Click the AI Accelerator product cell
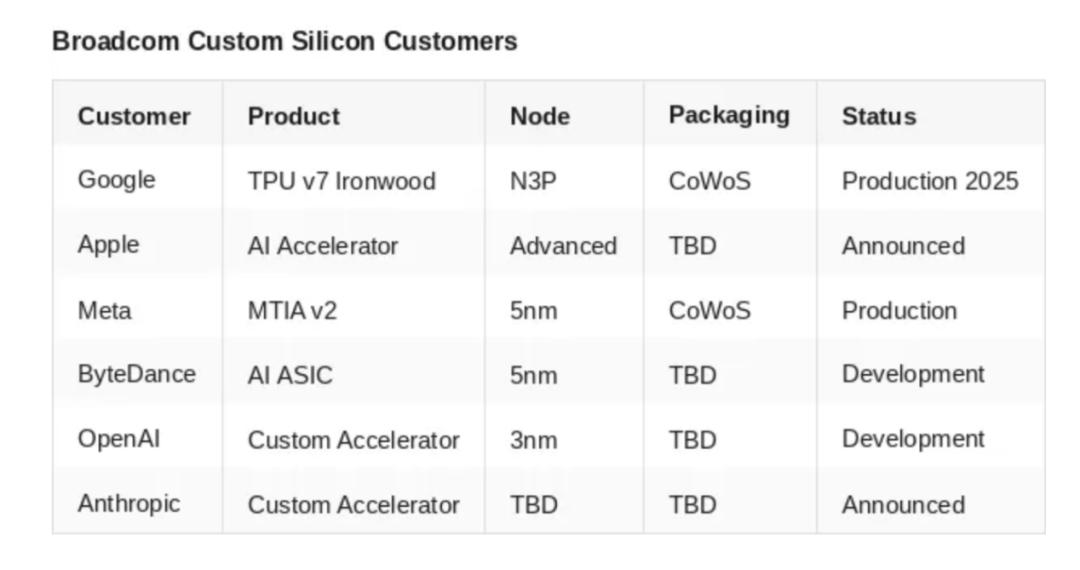 tap(323, 246)
